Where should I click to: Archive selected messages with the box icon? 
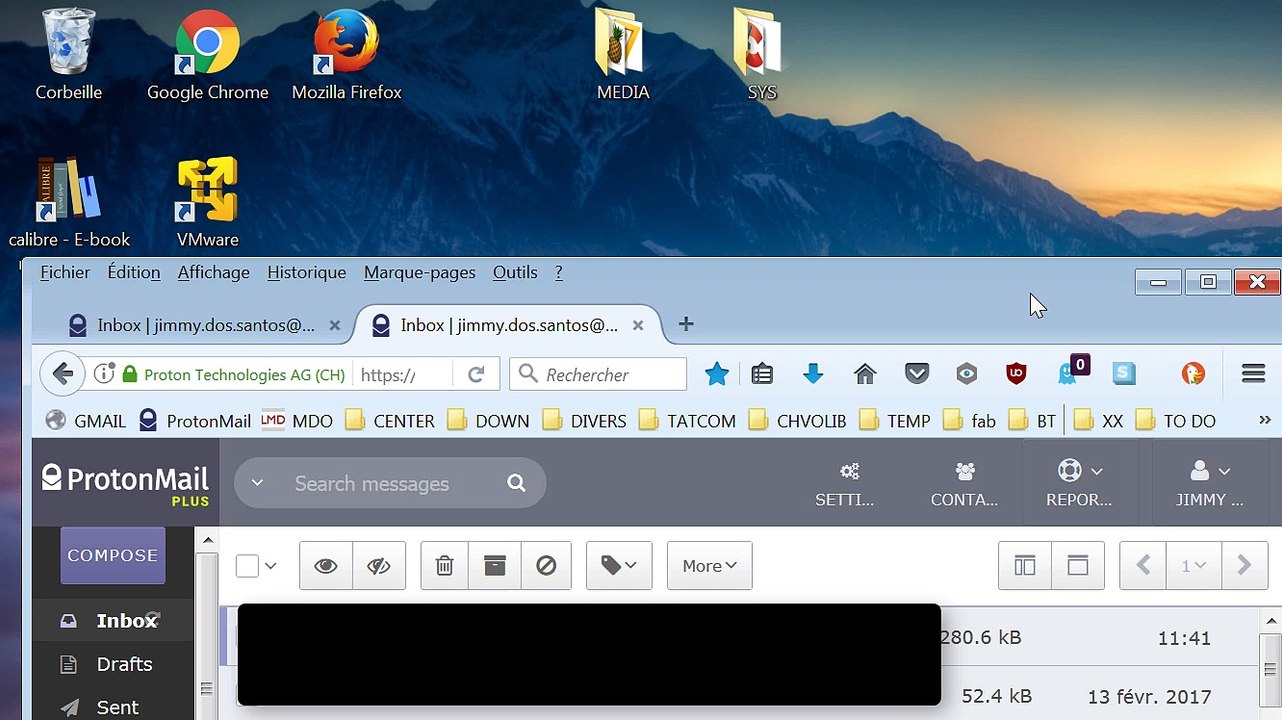click(495, 566)
